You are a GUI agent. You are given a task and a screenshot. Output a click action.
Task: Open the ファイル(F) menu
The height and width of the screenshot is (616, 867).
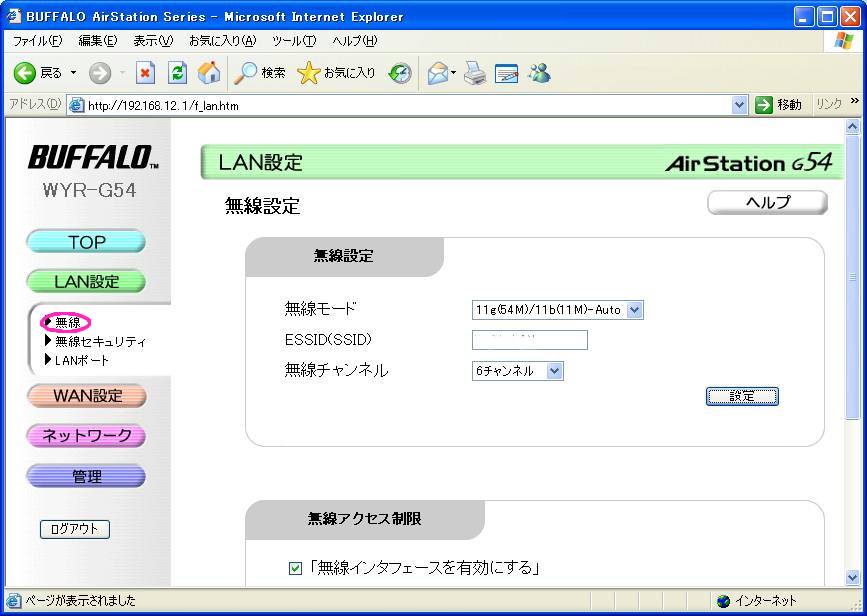(37, 41)
